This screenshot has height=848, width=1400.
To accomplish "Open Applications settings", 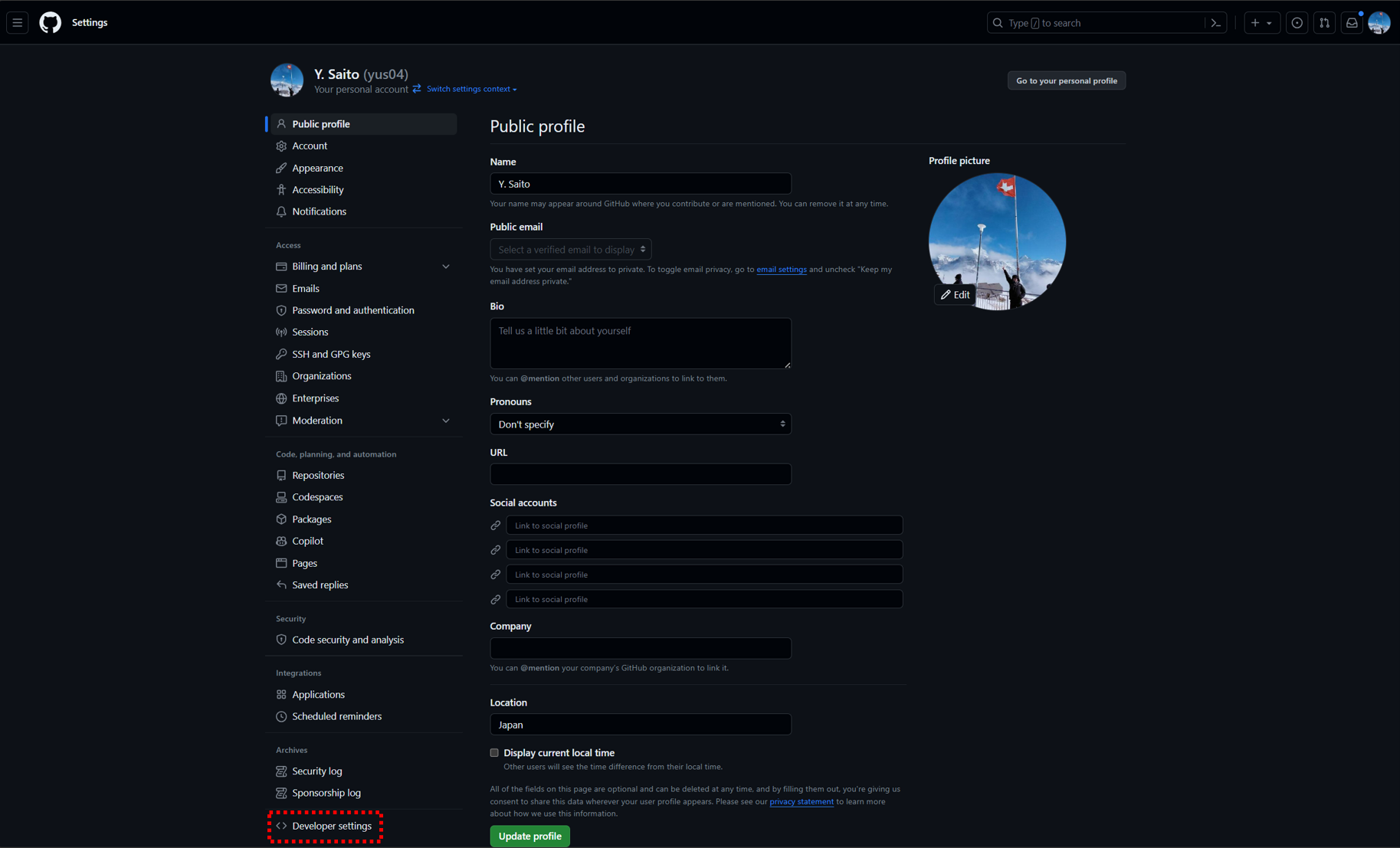I will (363, 695).
